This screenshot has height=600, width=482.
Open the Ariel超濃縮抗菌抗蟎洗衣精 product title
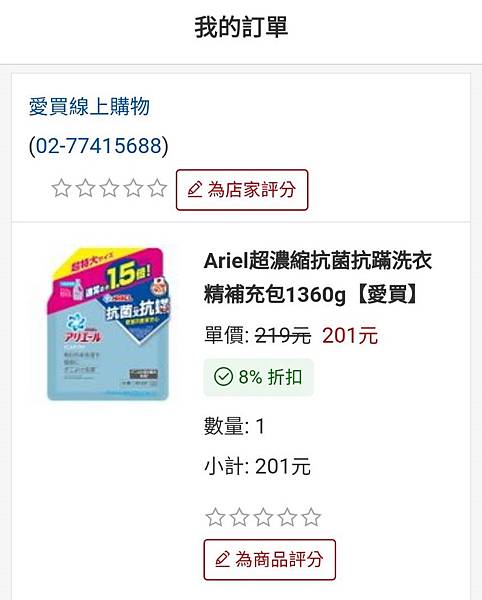point(318,277)
